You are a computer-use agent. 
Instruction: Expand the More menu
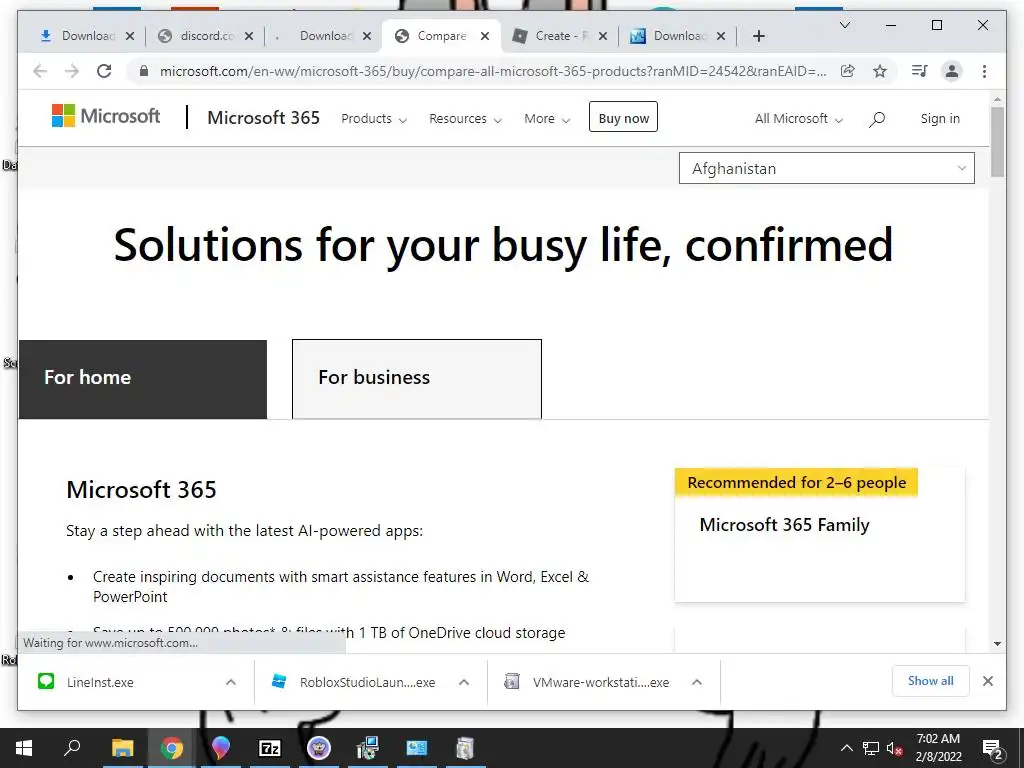547,119
